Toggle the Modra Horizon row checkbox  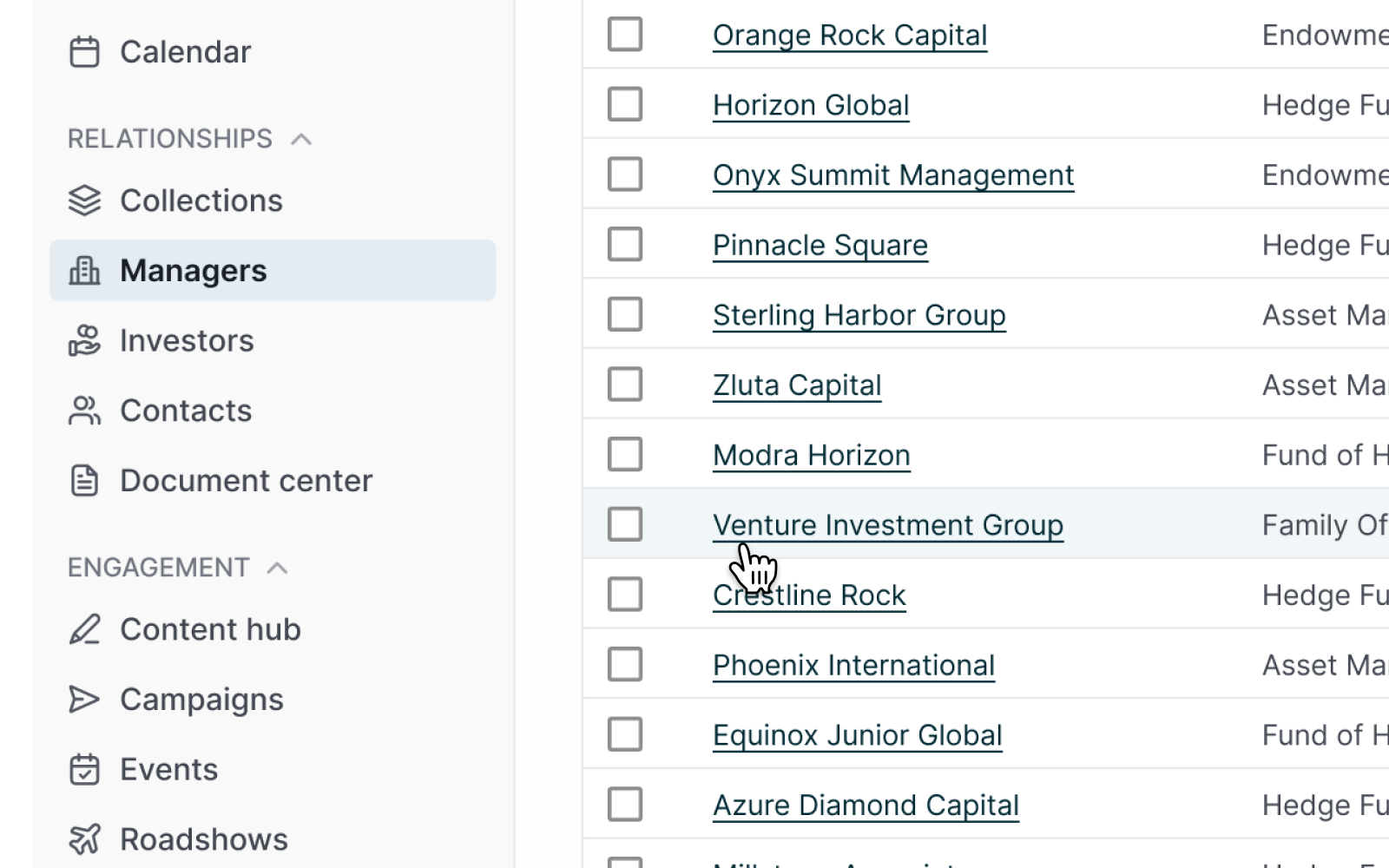[x=625, y=455]
